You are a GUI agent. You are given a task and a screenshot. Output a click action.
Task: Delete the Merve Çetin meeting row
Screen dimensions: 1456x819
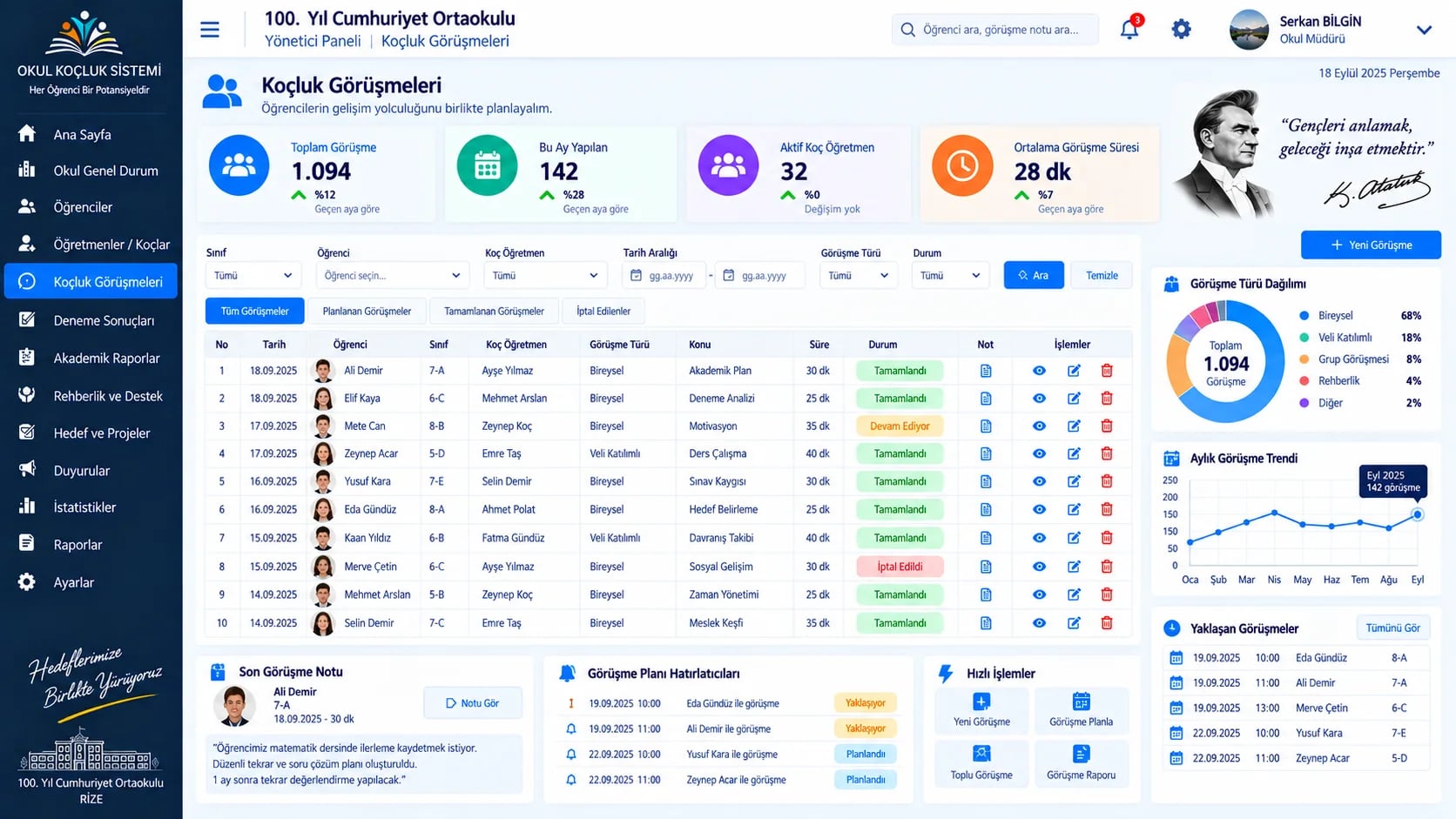(1107, 567)
